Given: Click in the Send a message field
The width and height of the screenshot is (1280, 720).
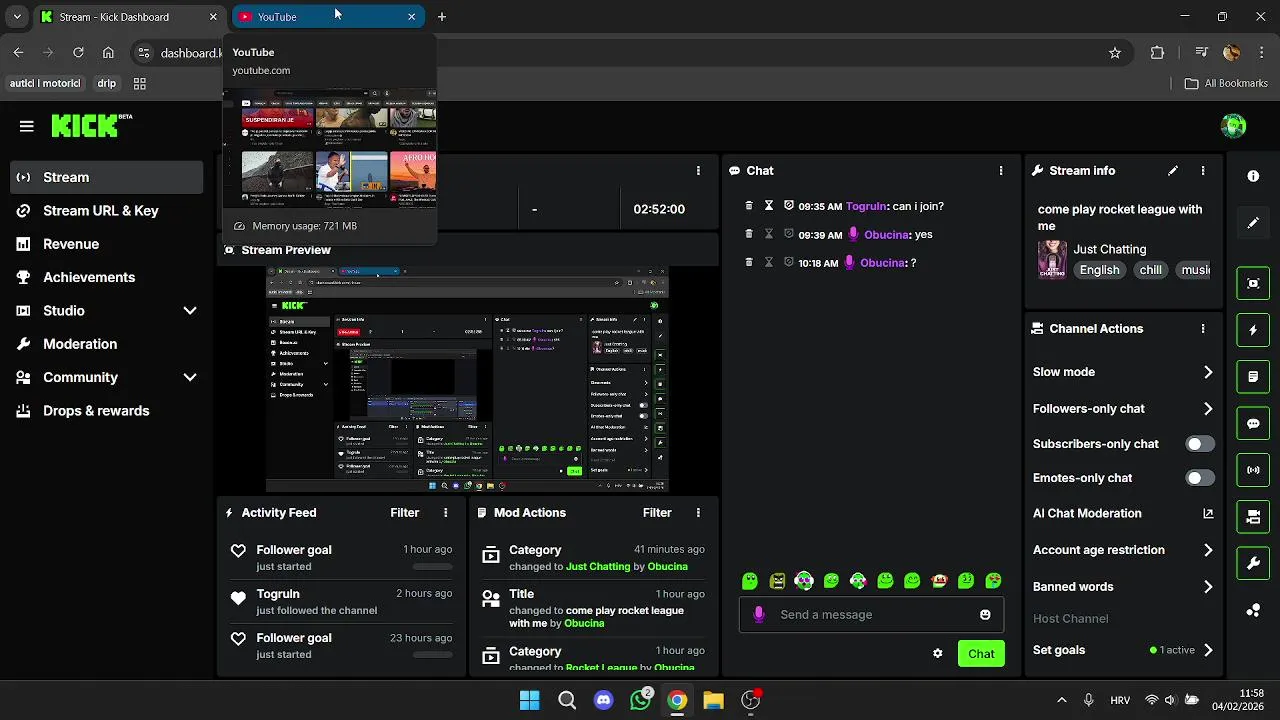Looking at the screenshot, I should pos(871,615).
